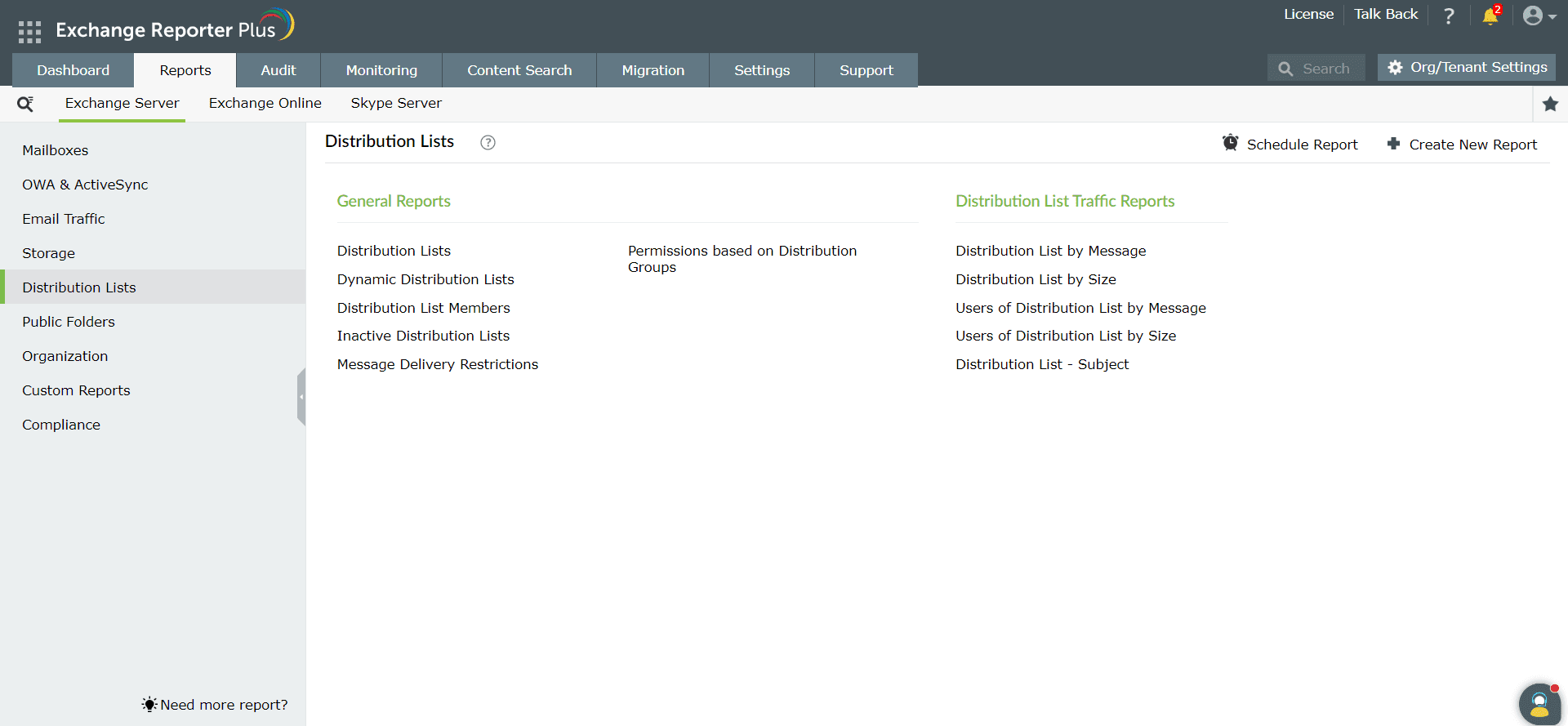Image resolution: width=1568 pixels, height=726 pixels.
Task: Open Dynamic Distribution Lists report
Action: click(x=425, y=279)
